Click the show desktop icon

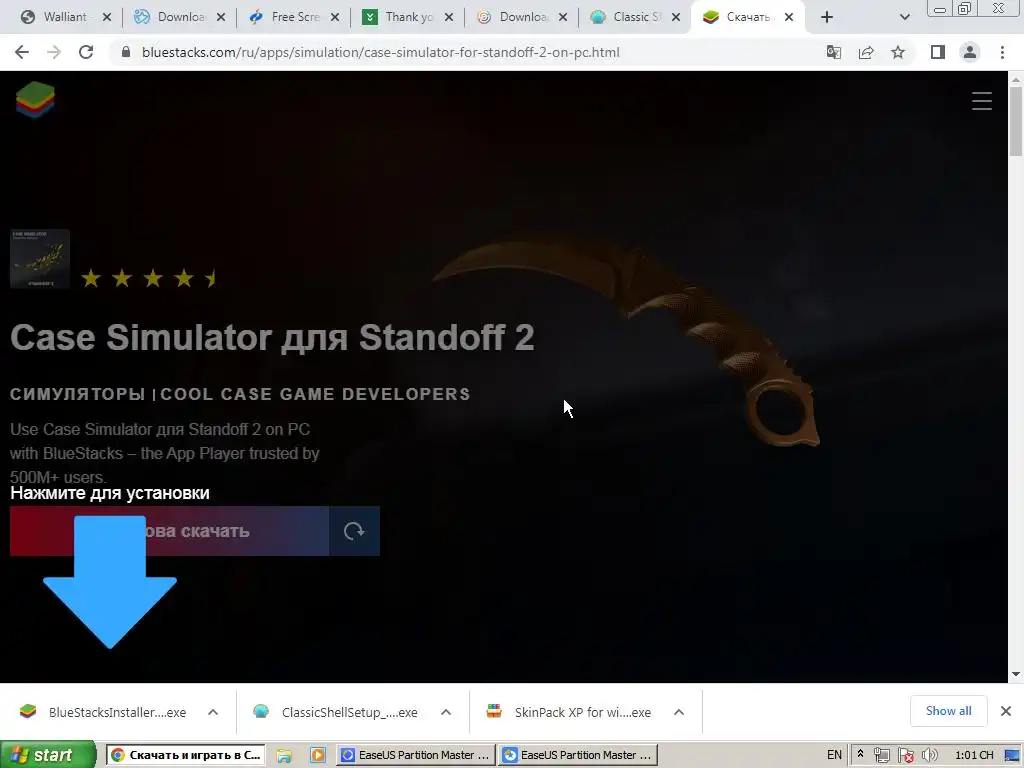[x=1012, y=756]
